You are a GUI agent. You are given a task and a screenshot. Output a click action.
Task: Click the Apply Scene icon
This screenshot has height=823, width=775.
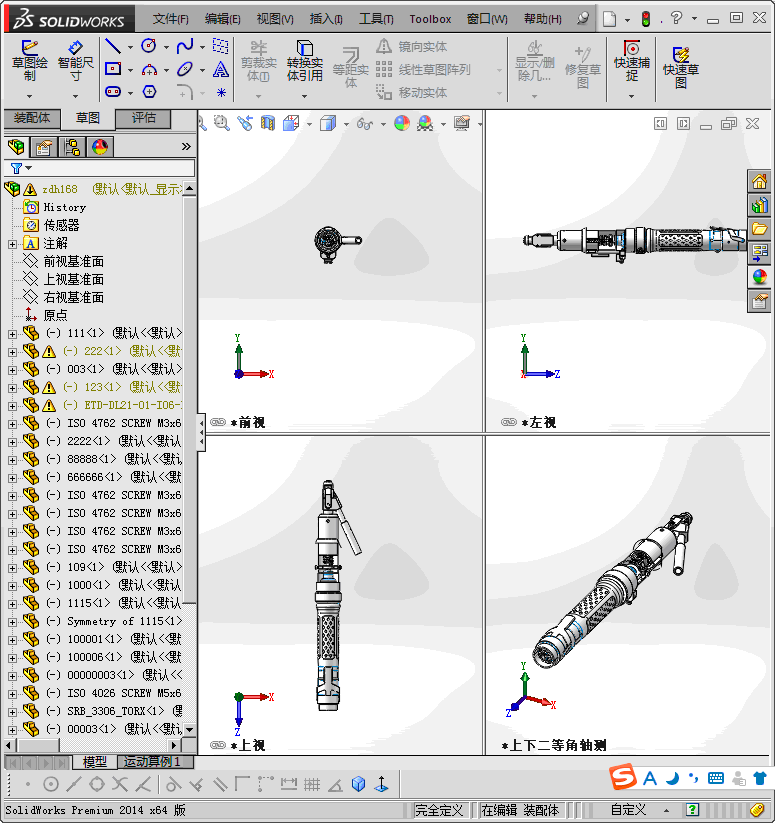(x=425, y=124)
